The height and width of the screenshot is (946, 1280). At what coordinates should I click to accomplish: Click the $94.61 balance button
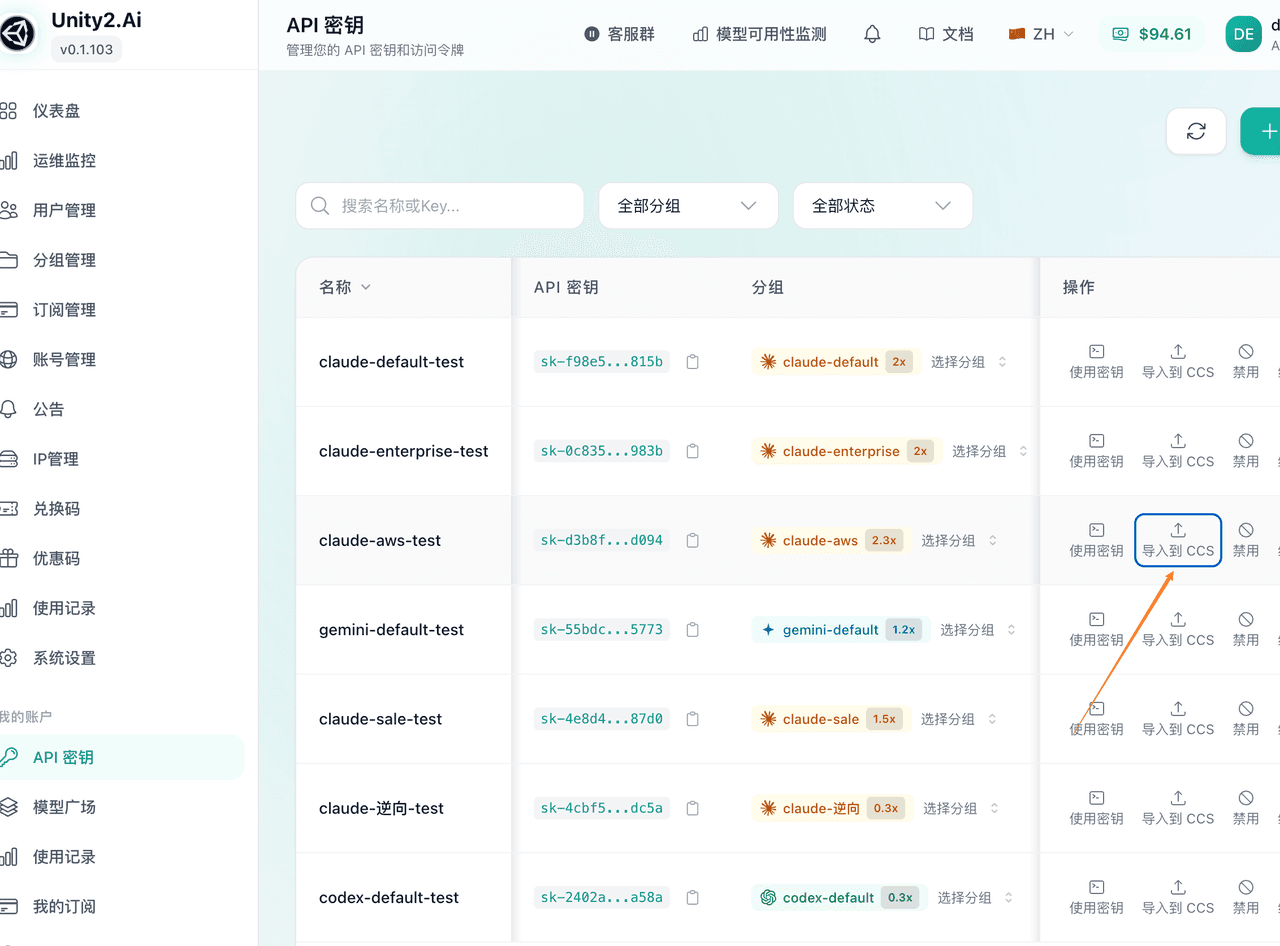(1152, 34)
